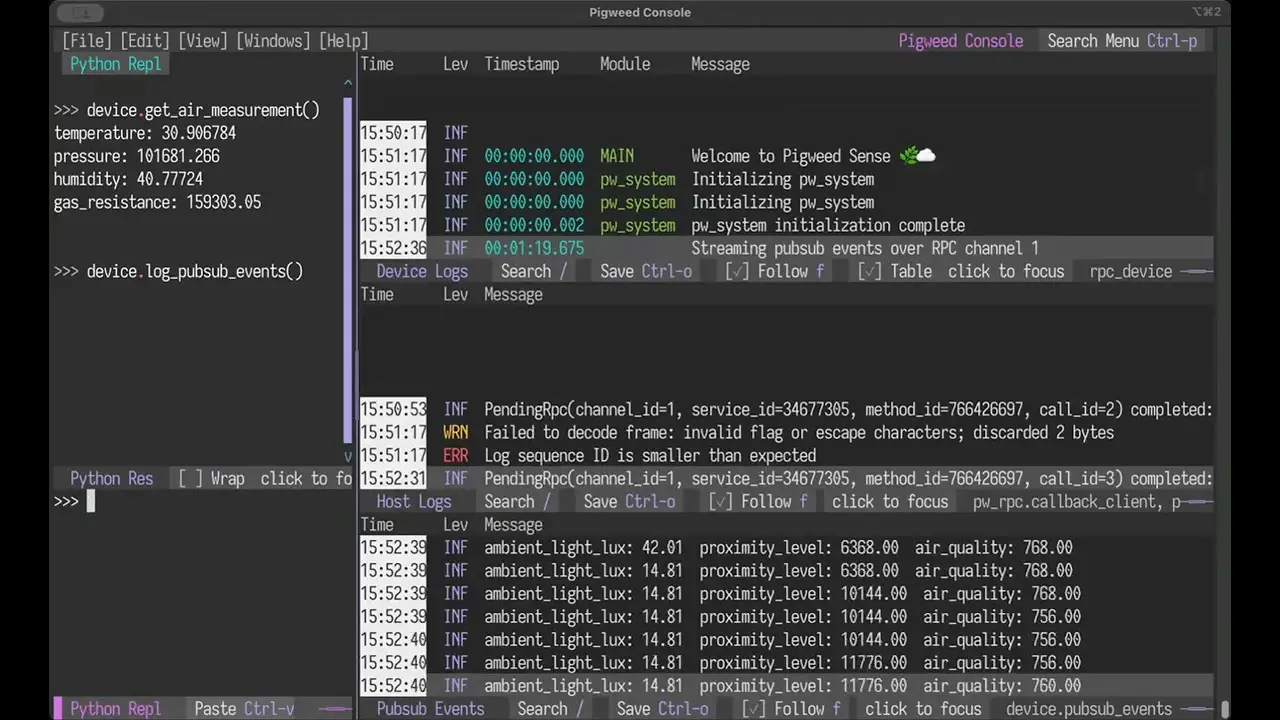Click temperature: 30.906784 output line

tap(145, 133)
